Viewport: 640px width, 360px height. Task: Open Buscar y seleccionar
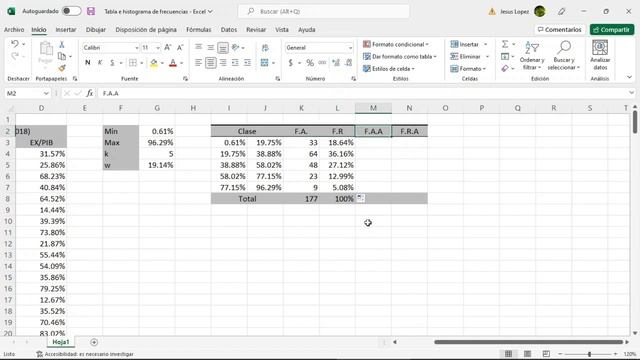click(x=564, y=56)
